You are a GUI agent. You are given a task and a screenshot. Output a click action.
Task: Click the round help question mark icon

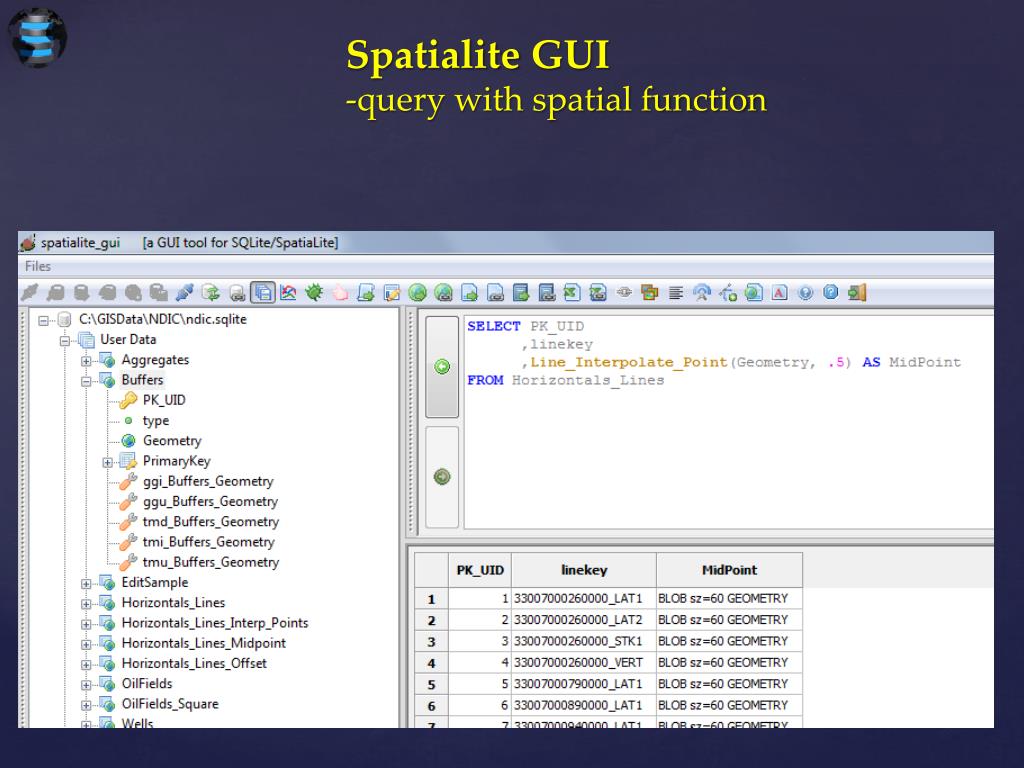coord(805,293)
